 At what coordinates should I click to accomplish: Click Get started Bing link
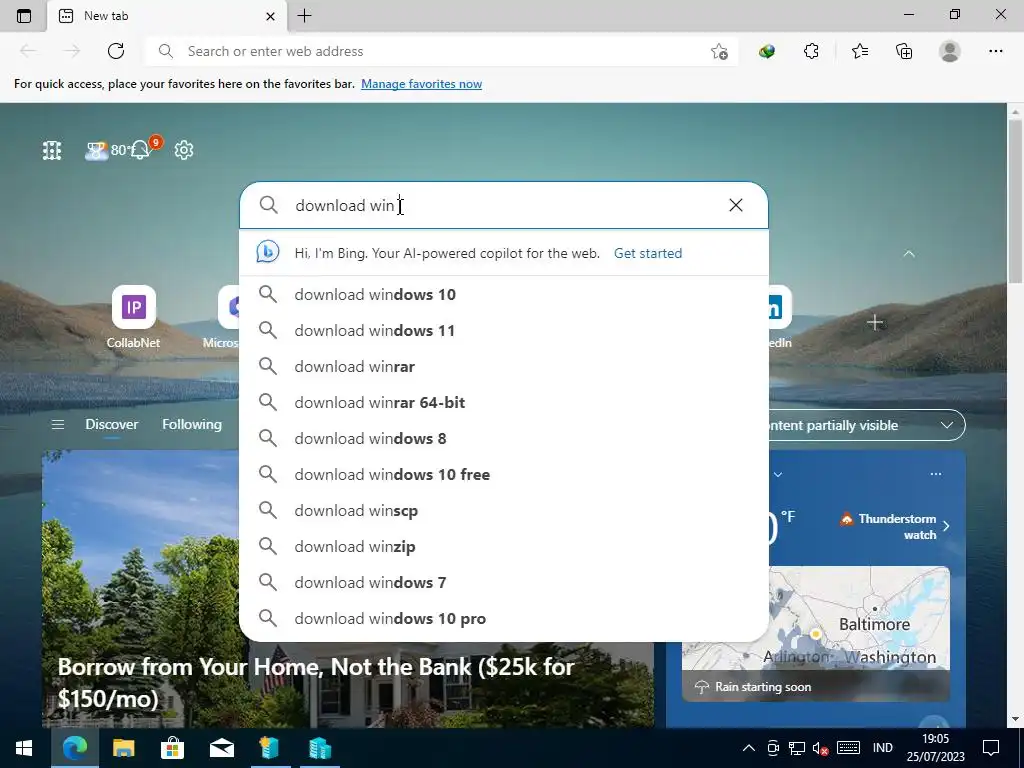pyautogui.click(x=648, y=253)
